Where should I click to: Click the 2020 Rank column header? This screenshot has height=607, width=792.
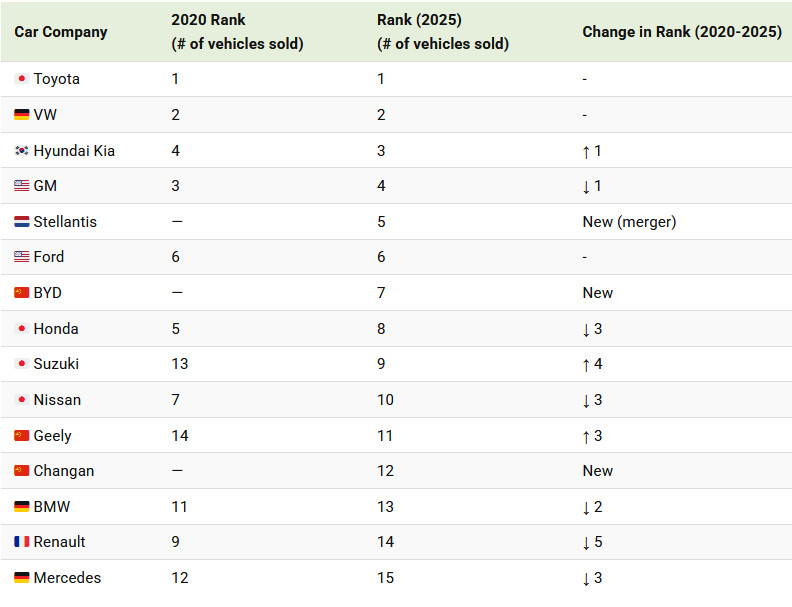237,32
